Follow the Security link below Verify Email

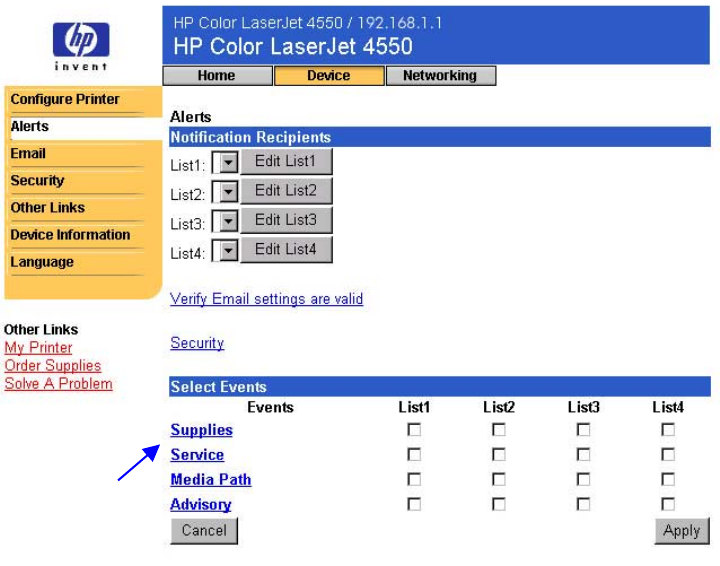197,343
